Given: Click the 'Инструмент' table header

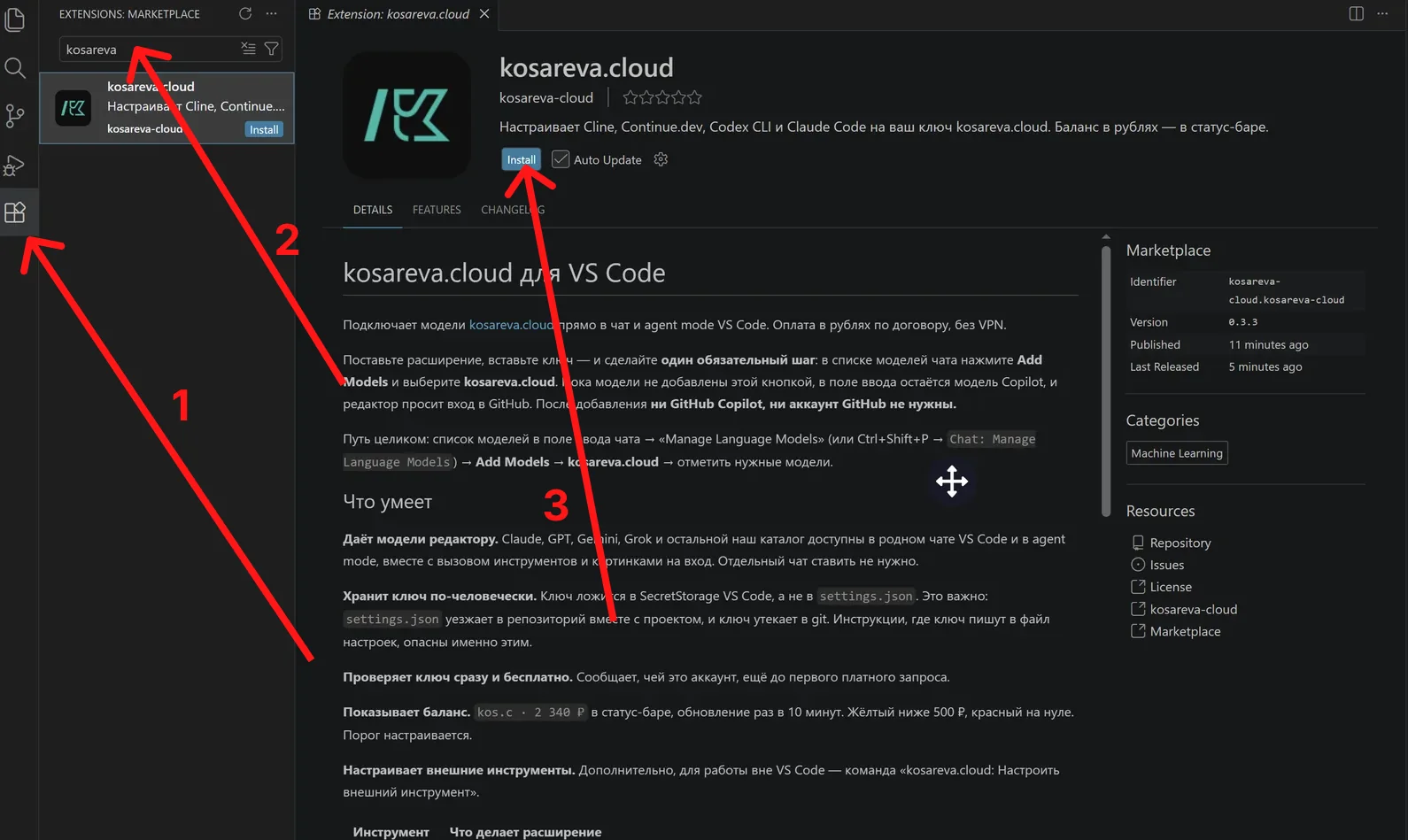Looking at the screenshot, I should point(391,832).
